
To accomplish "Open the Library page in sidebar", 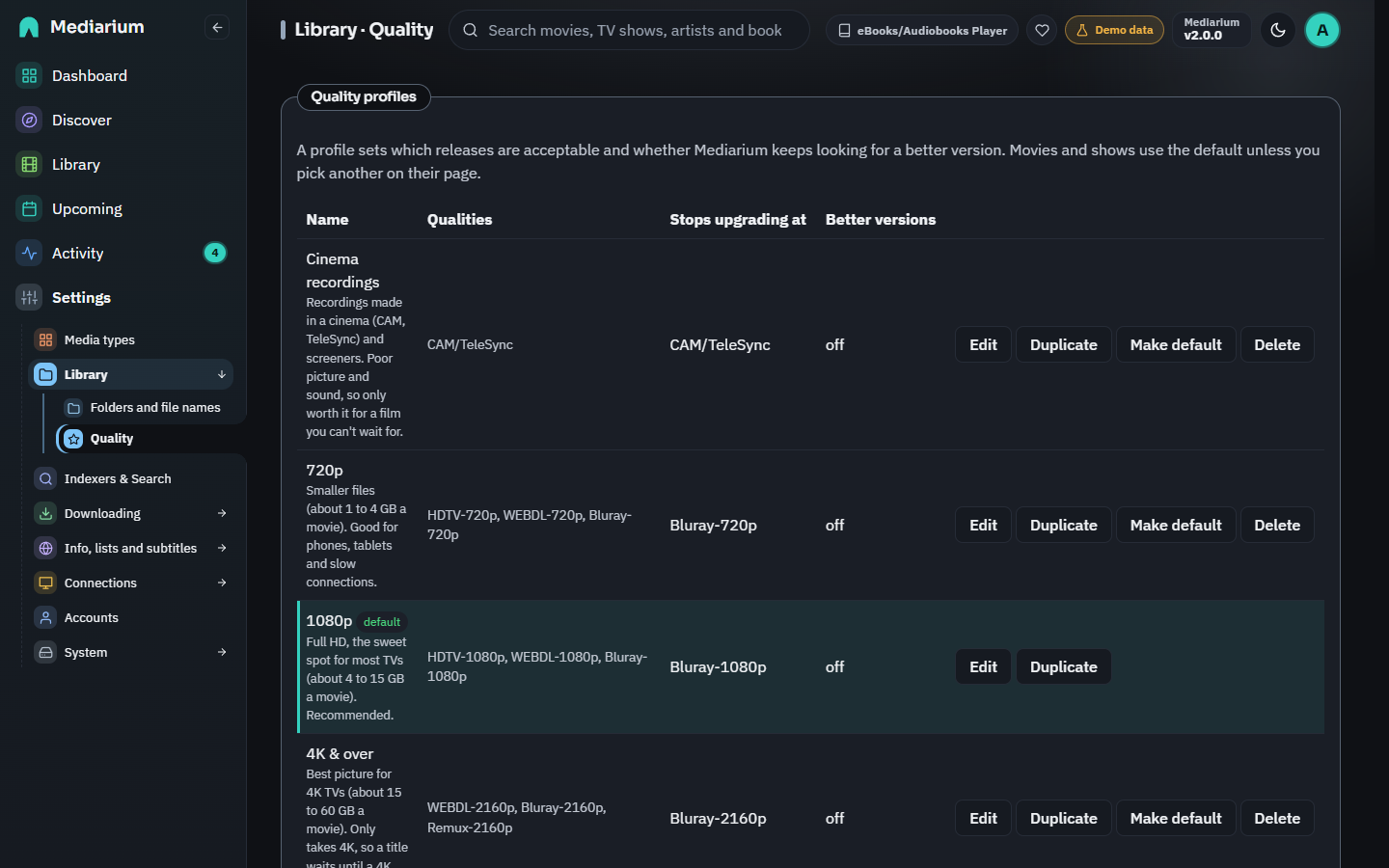I will [x=123, y=164].
